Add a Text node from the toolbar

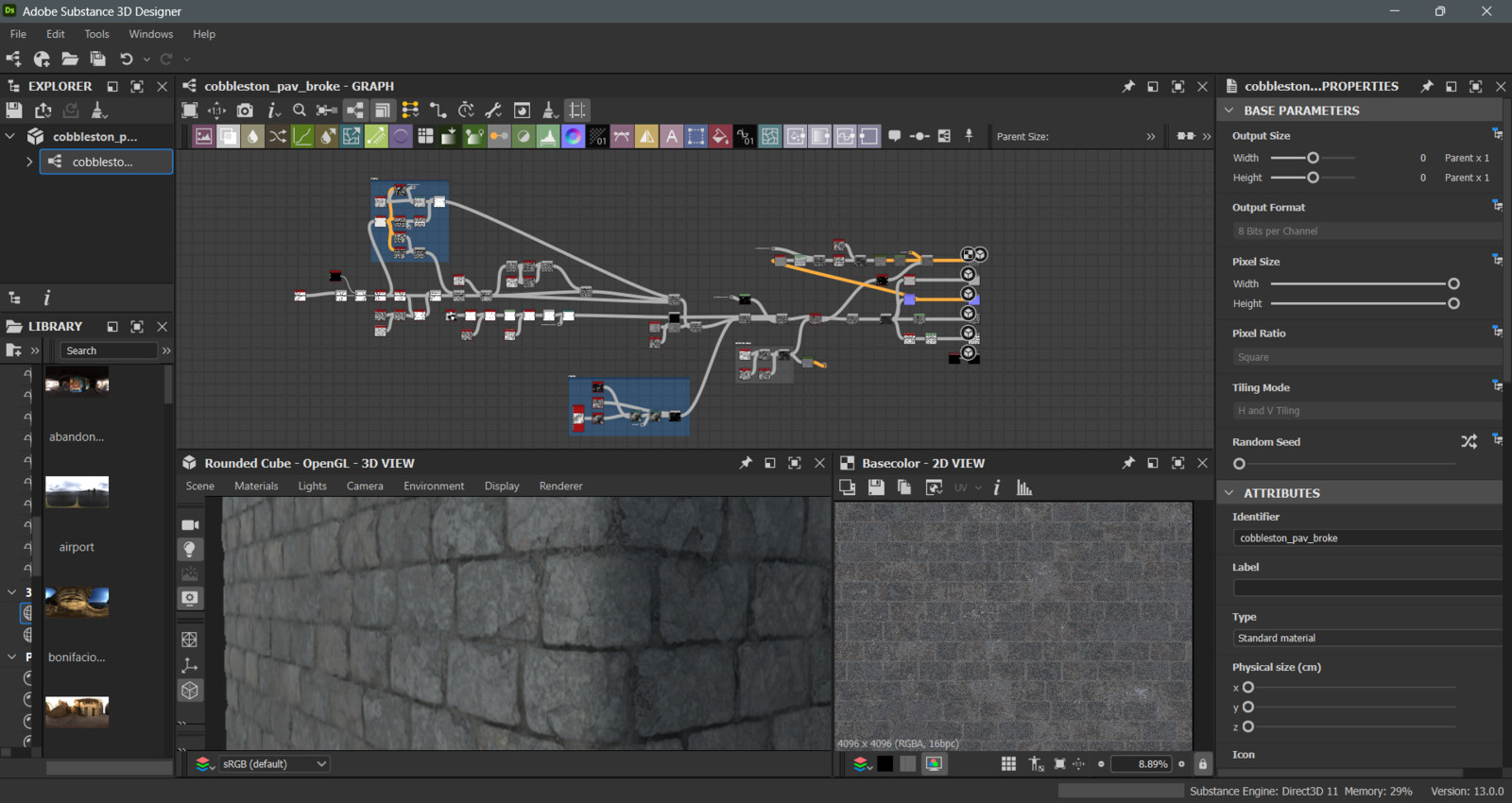click(x=671, y=136)
